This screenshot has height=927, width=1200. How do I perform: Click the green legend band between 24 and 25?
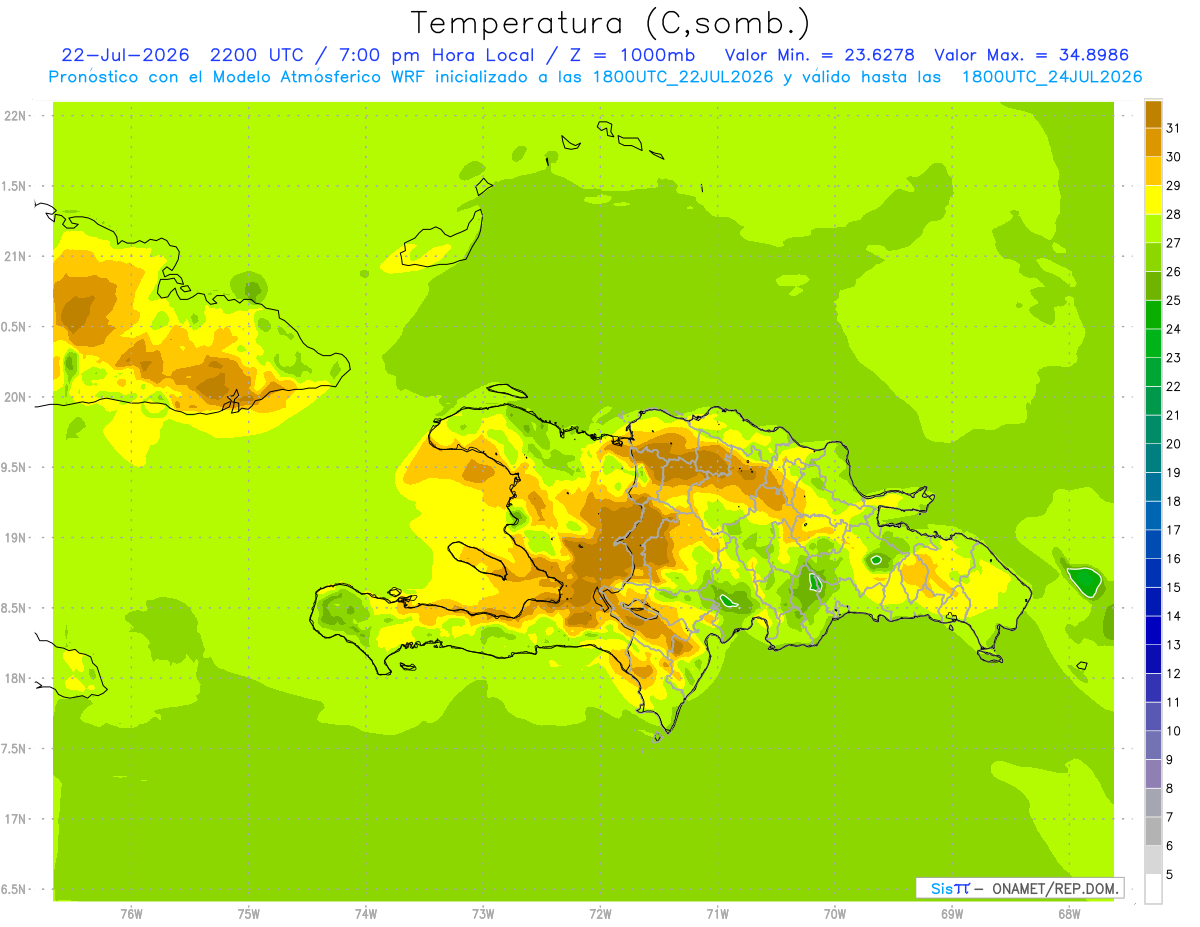[x=1153, y=314]
